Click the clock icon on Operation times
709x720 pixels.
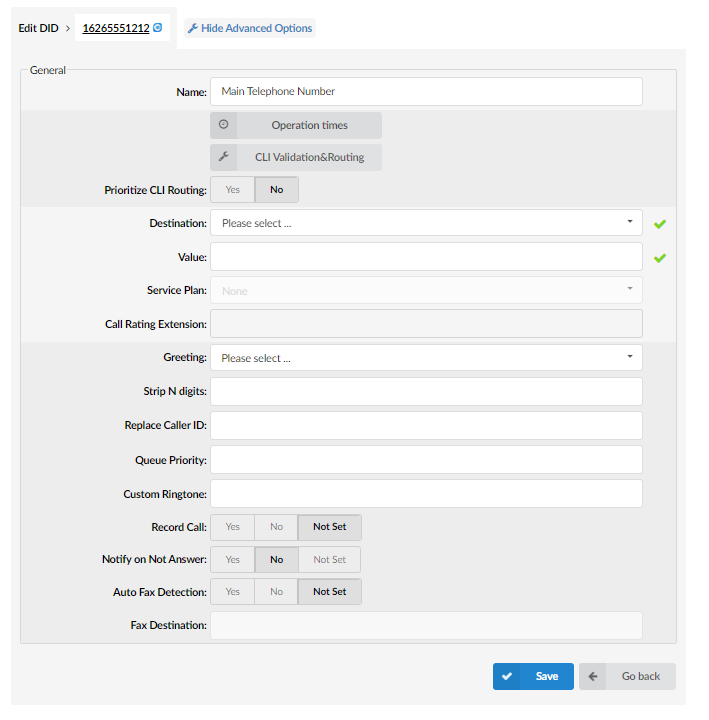click(224, 124)
